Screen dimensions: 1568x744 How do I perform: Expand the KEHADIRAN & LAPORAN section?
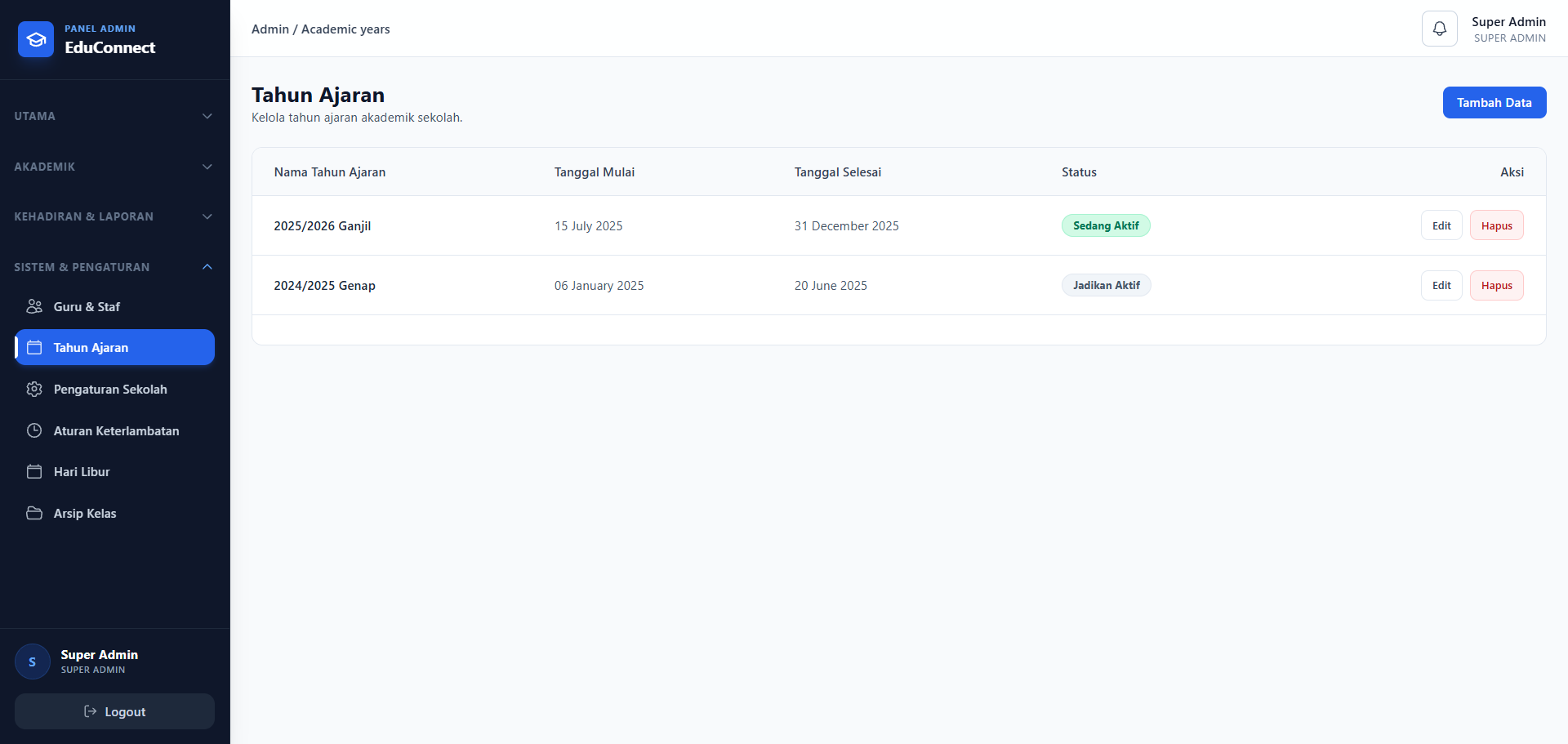114,216
